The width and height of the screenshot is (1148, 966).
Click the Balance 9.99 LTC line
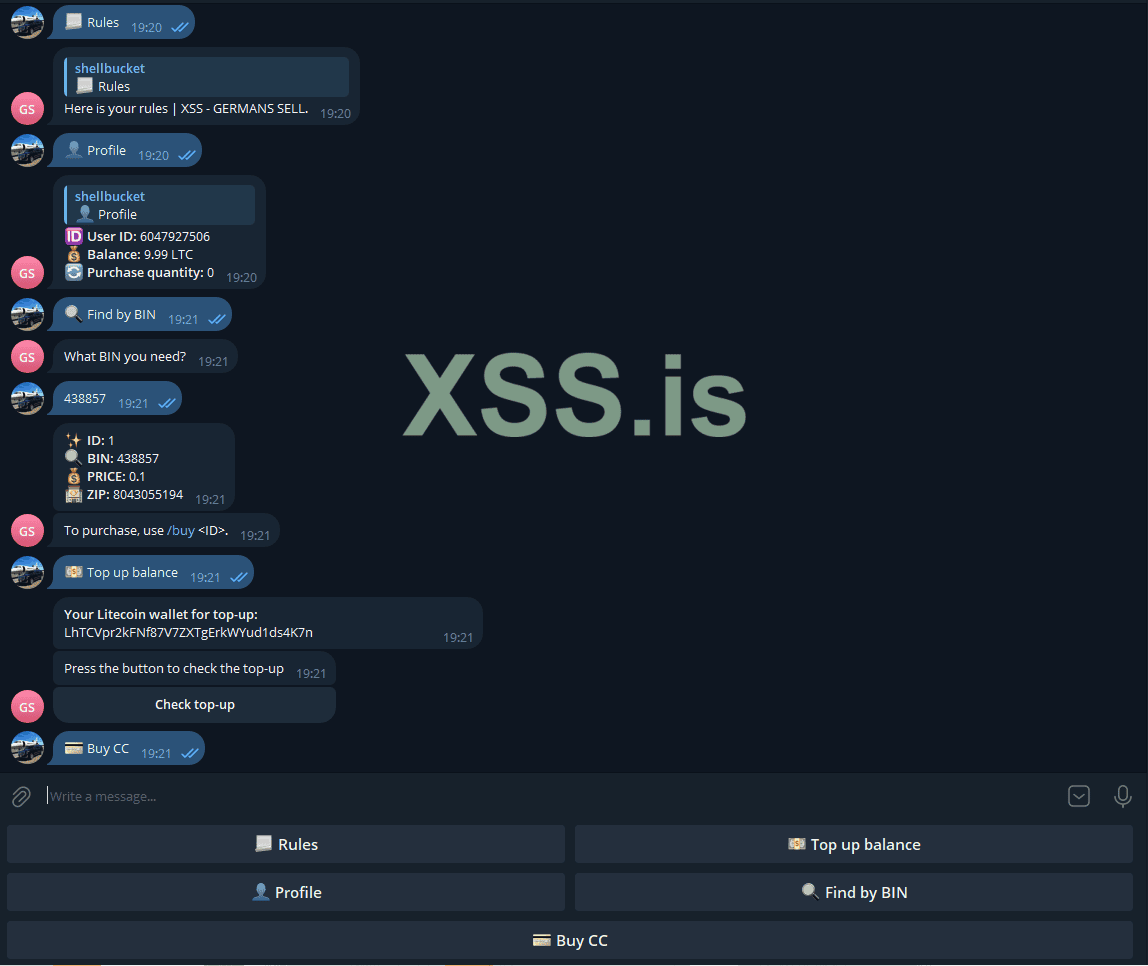point(130,254)
